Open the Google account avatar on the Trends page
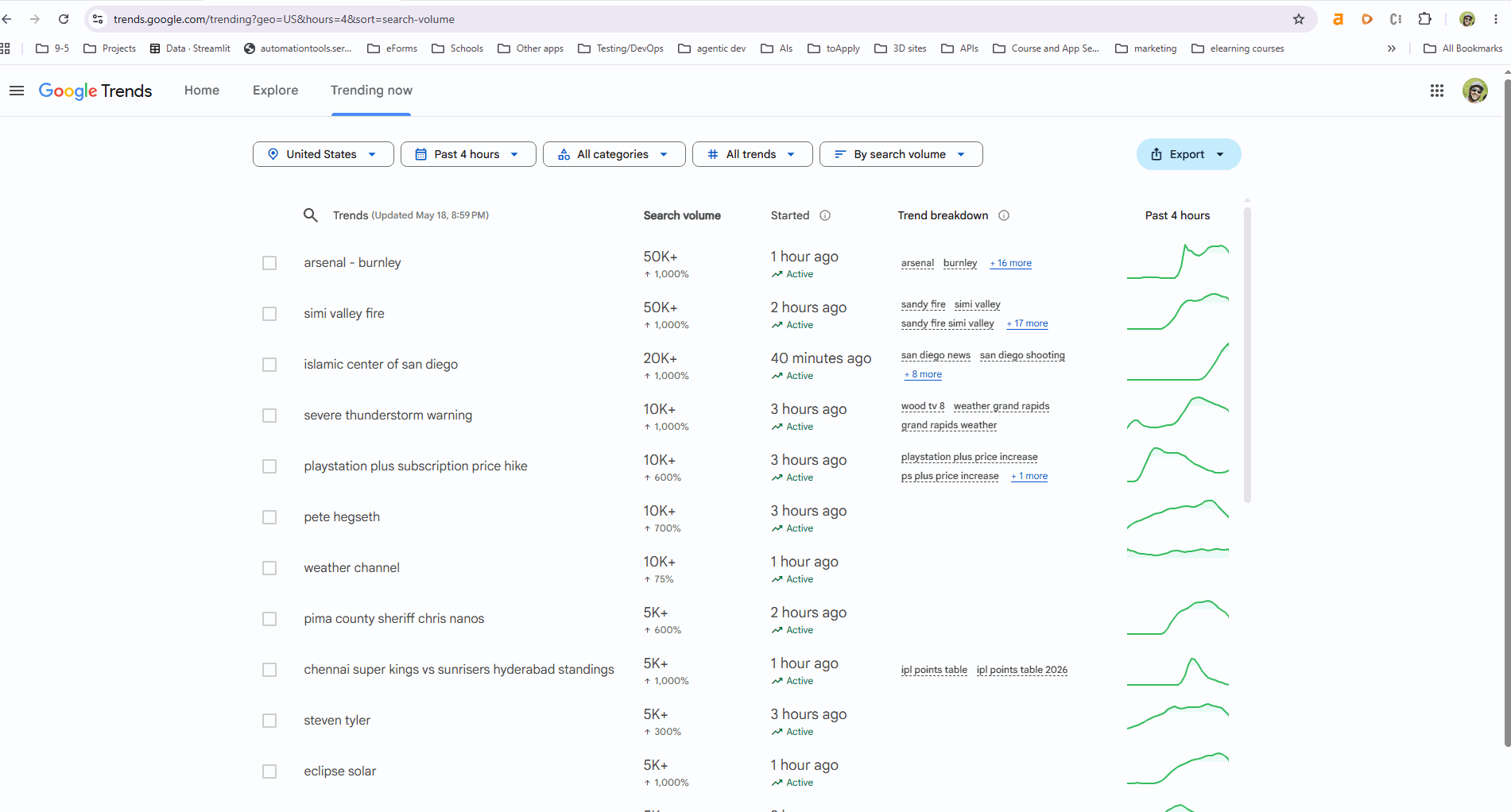This screenshot has height=812, width=1511. click(x=1475, y=91)
